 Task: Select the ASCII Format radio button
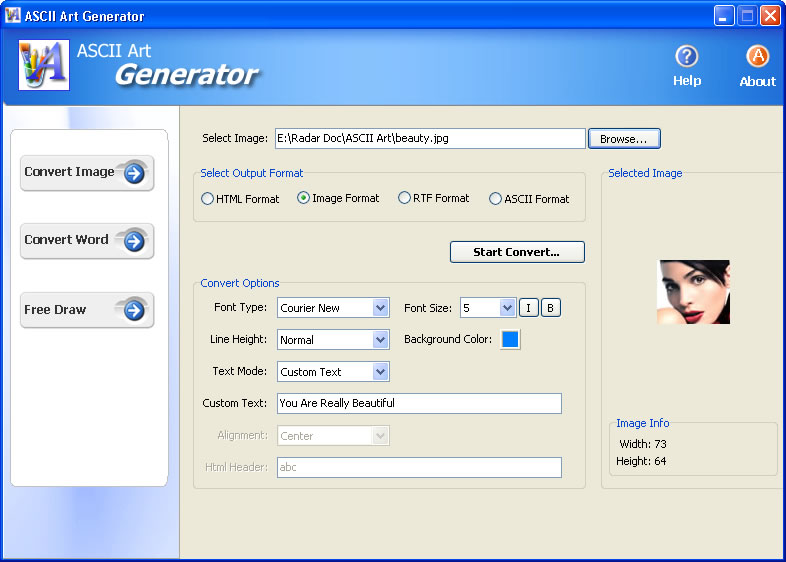[x=495, y=199]
